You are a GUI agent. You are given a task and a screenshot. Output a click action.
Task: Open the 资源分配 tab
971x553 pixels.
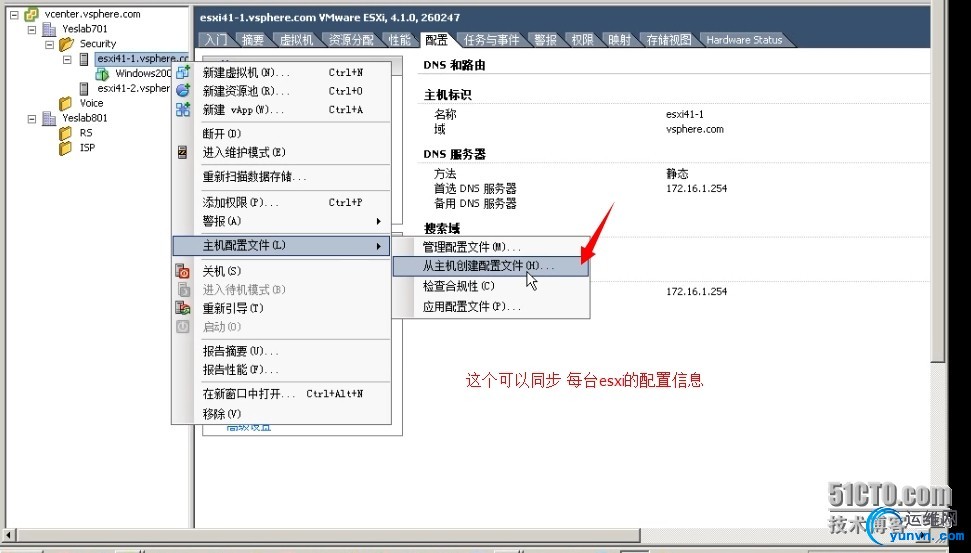(x=351, y=40)
